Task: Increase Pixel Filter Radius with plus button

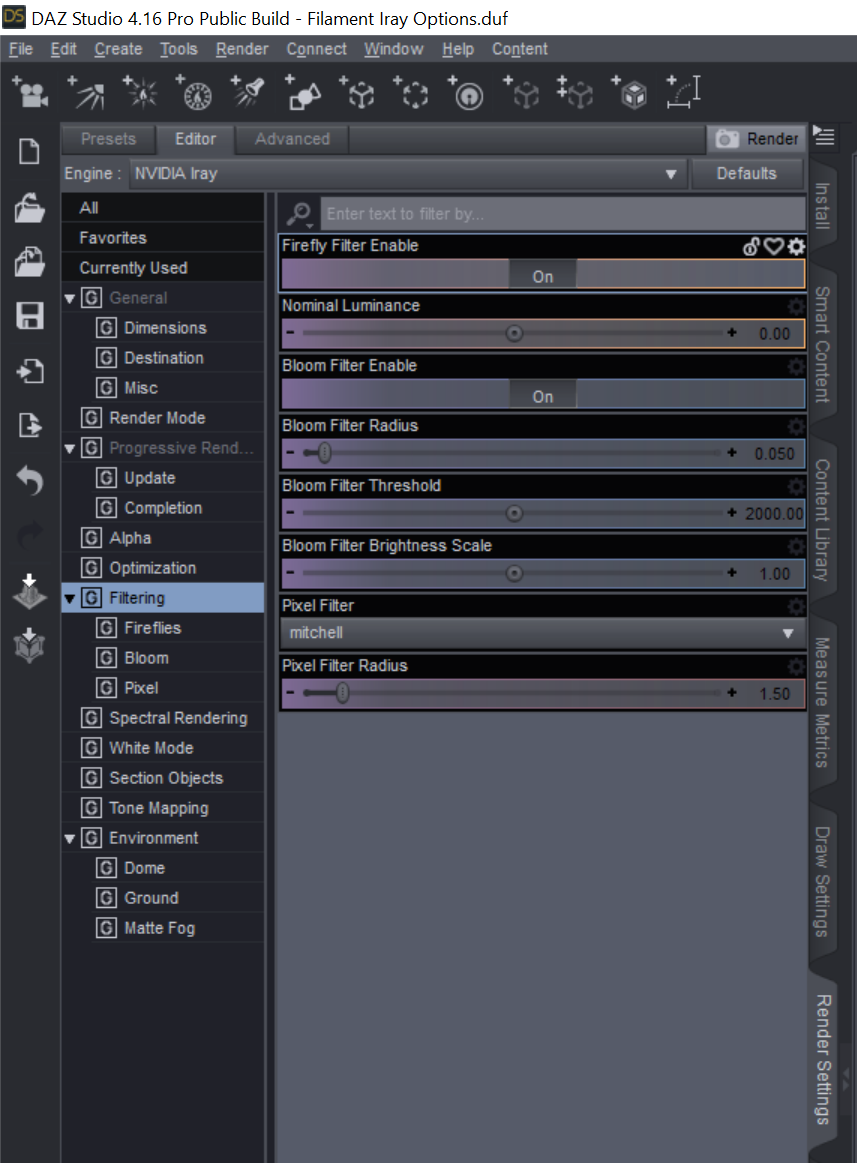Action: pyautogui.click(x=732, y=693)
